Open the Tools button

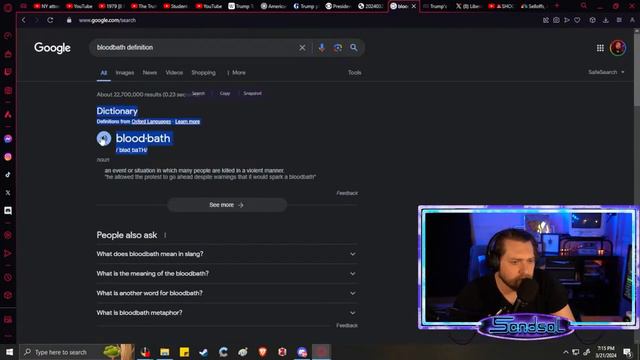coord(355,73)
